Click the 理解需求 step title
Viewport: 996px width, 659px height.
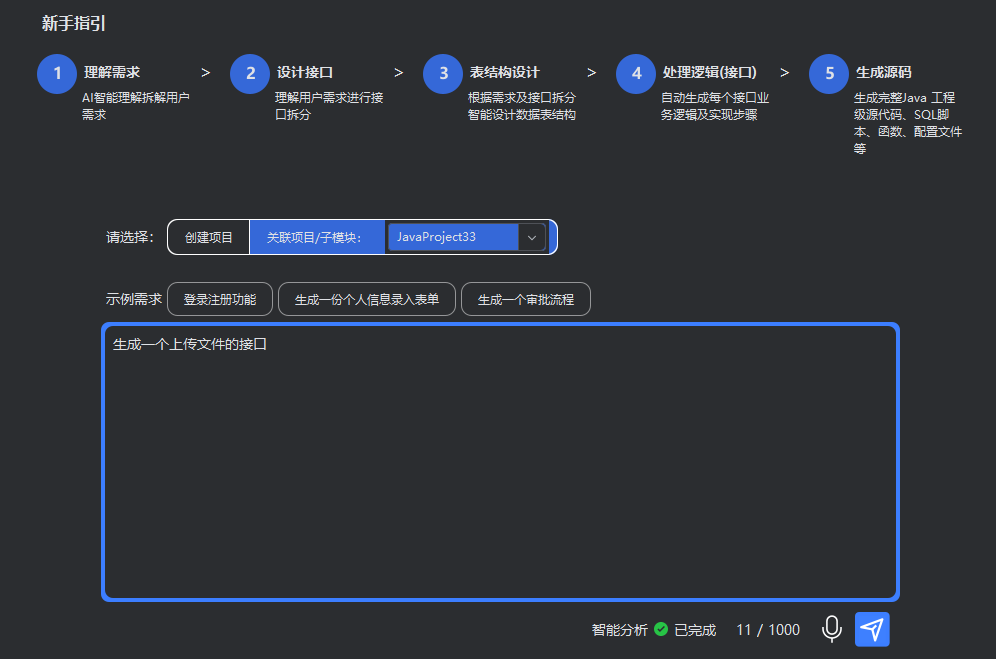pos(112,72)
